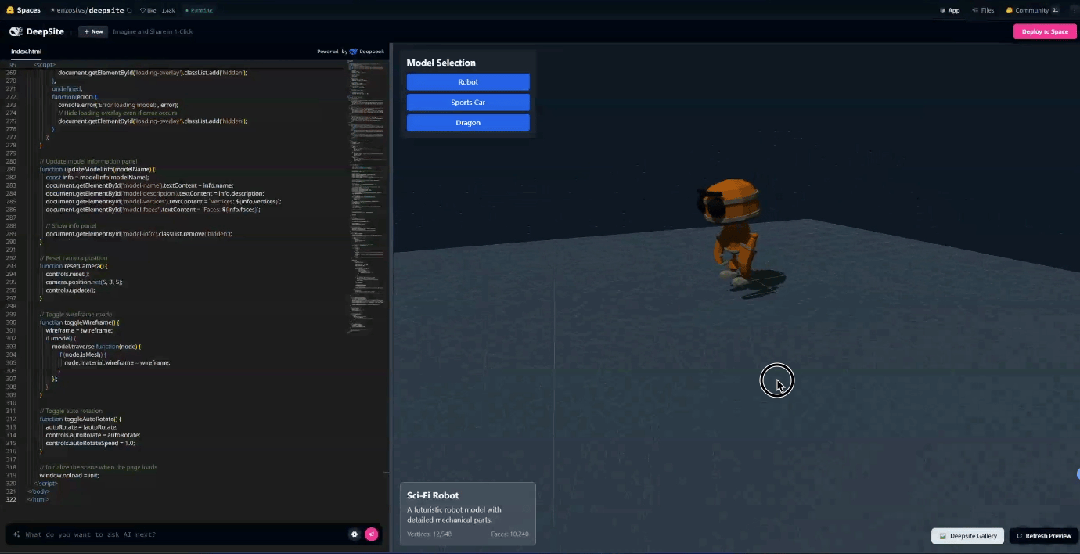Image resolution: width=1080 pixels, height=554 pixels.
Task: Click line number 322 in editor gutter
Action: tap(10, 499)
